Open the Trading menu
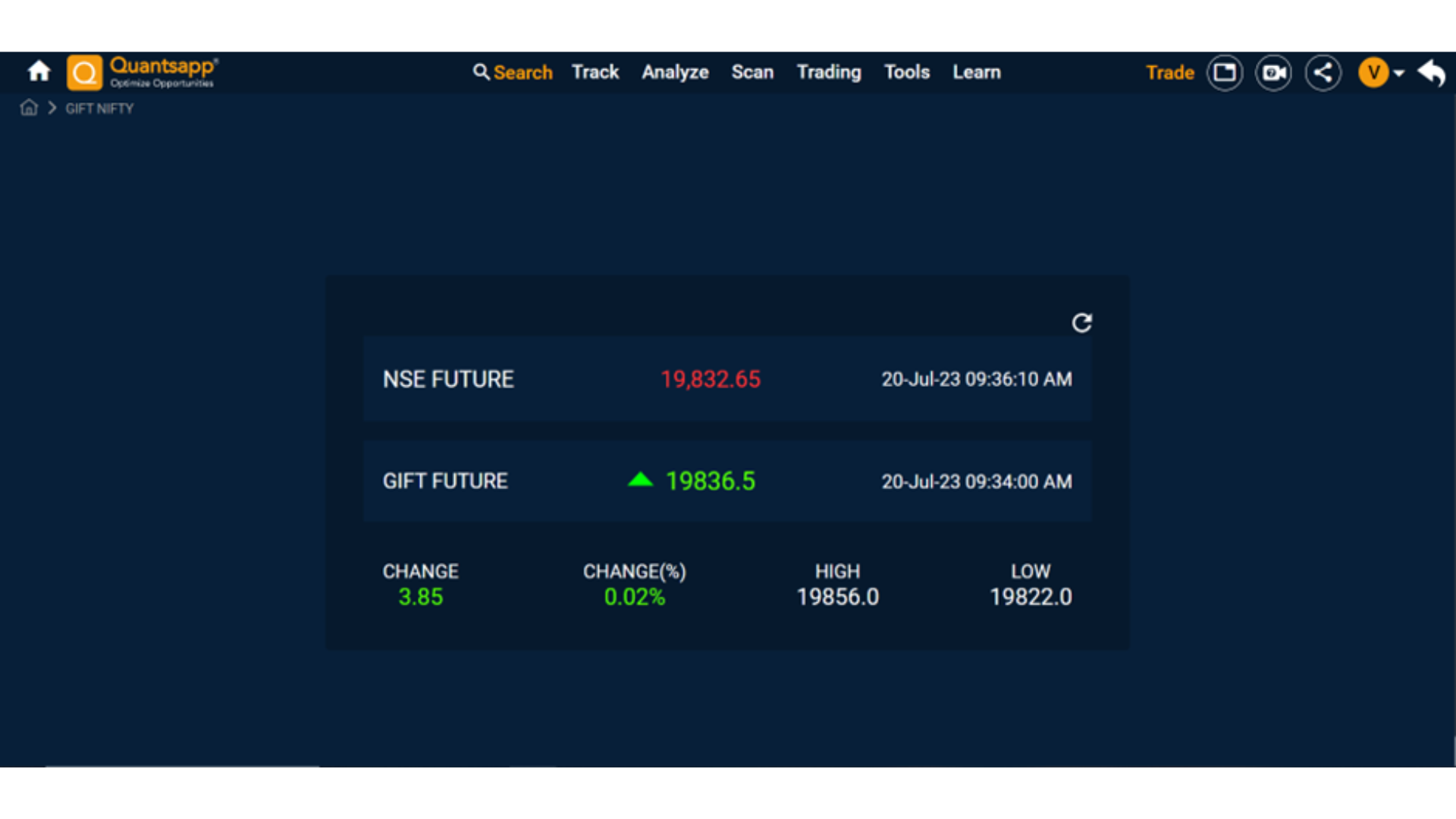Viewport: 1456px width, 819px height. click(x=829, y=72)
